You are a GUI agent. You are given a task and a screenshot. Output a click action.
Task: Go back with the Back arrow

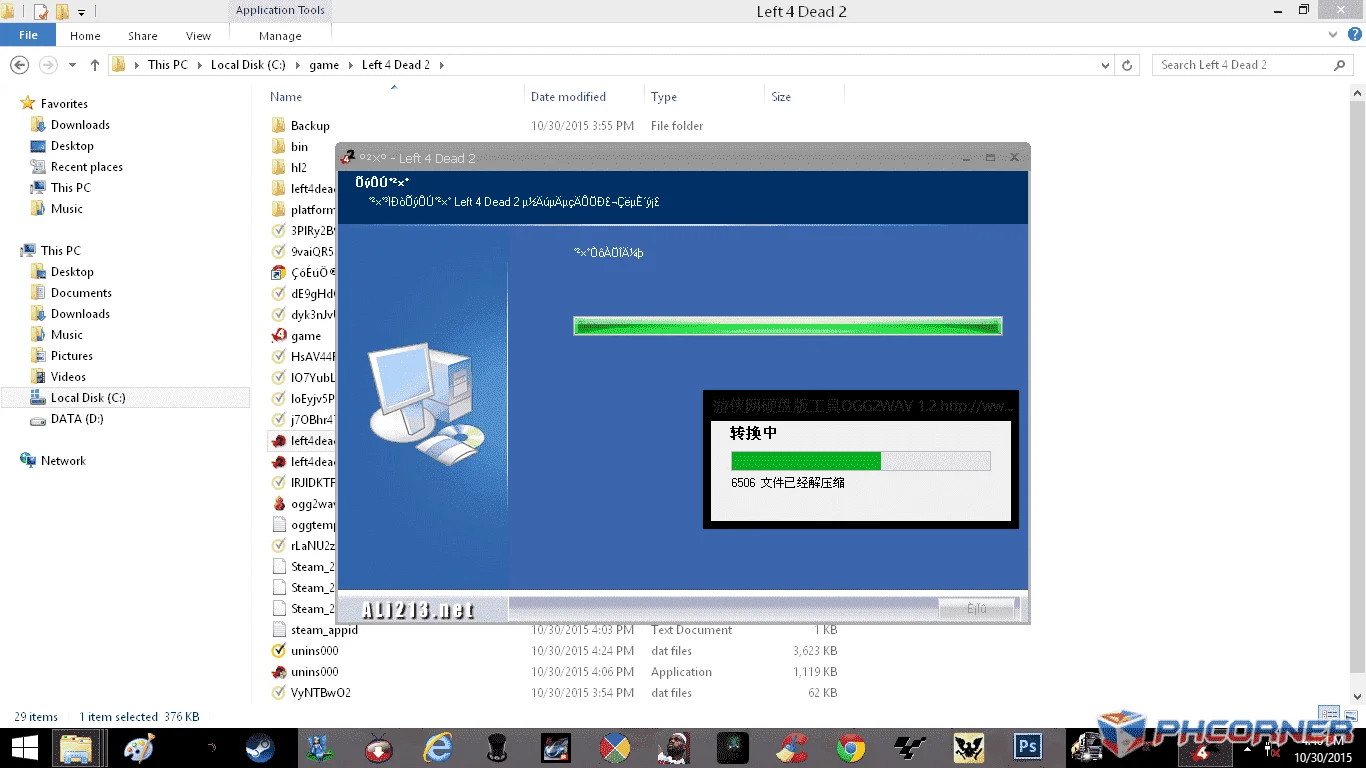pos(19,65)
